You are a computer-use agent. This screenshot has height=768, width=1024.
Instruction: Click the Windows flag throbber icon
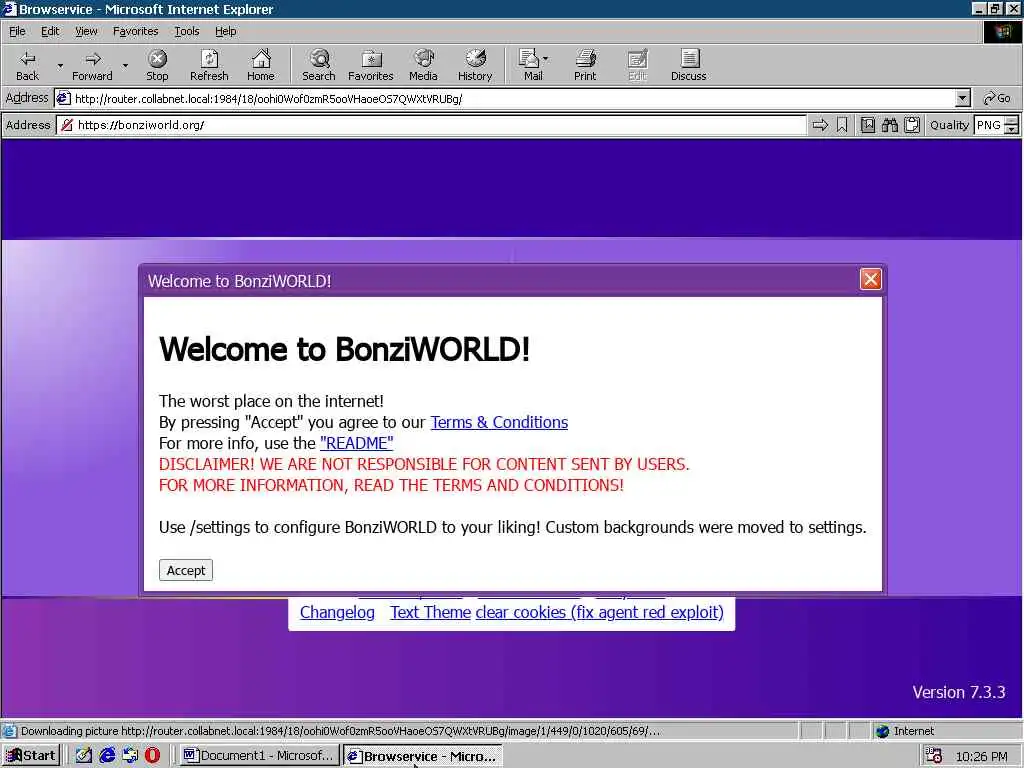click(x=1002, y=32)
